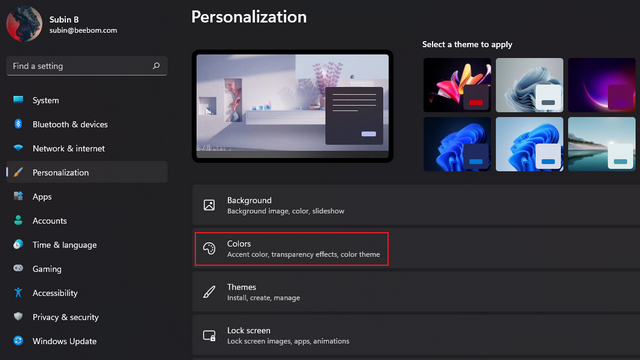Click the Subin B profile avatar

[x=24, y=24]
